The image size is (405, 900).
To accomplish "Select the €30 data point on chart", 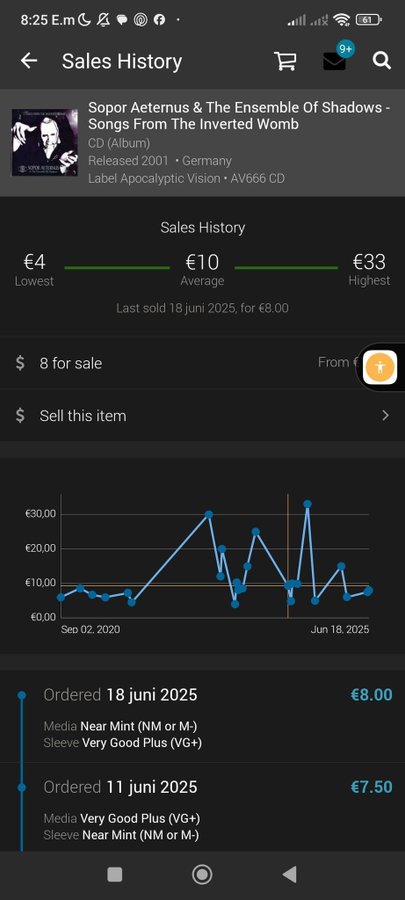I will click(x=209, y=514).
